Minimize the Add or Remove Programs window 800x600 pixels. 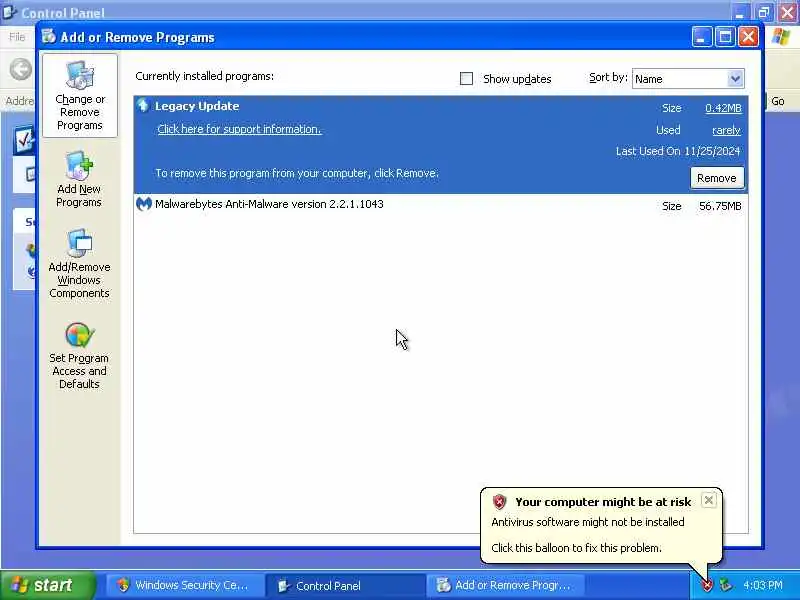pyautogui.click(x=702, y=37)
